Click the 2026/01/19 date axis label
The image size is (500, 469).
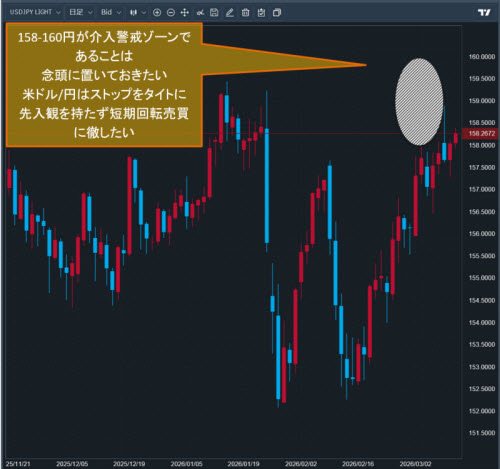click(243, 464)
